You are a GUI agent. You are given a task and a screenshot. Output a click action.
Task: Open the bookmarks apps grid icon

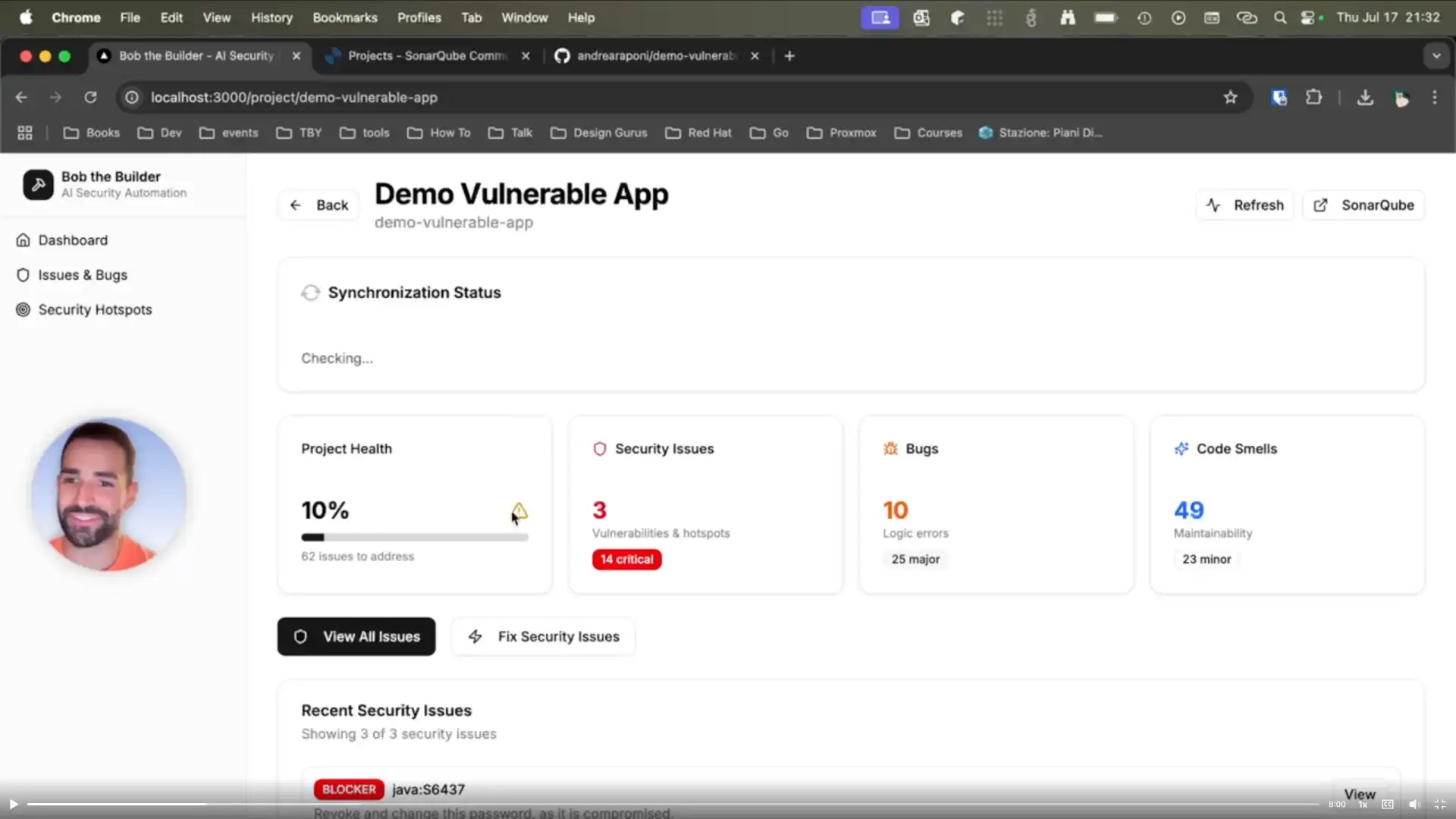[25, 133]
